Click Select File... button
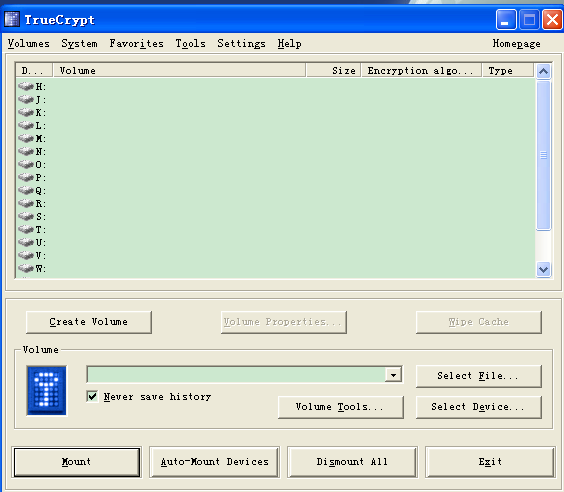 [479, 376]
